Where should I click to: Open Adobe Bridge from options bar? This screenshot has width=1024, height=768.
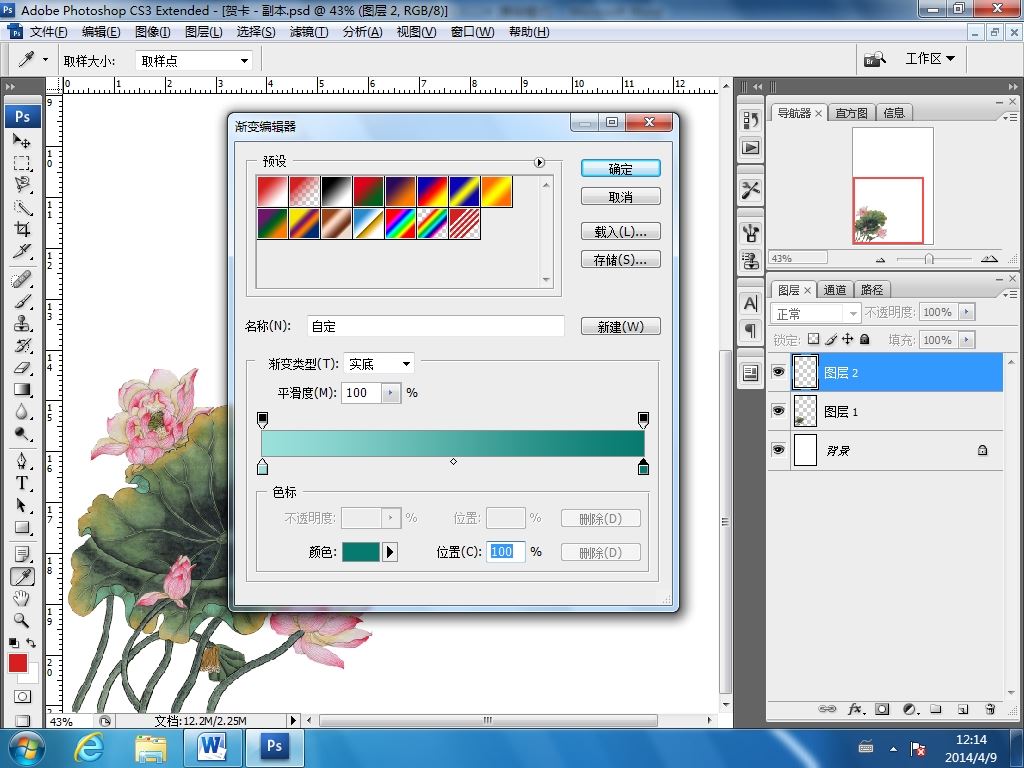click(x=875, y=59)
